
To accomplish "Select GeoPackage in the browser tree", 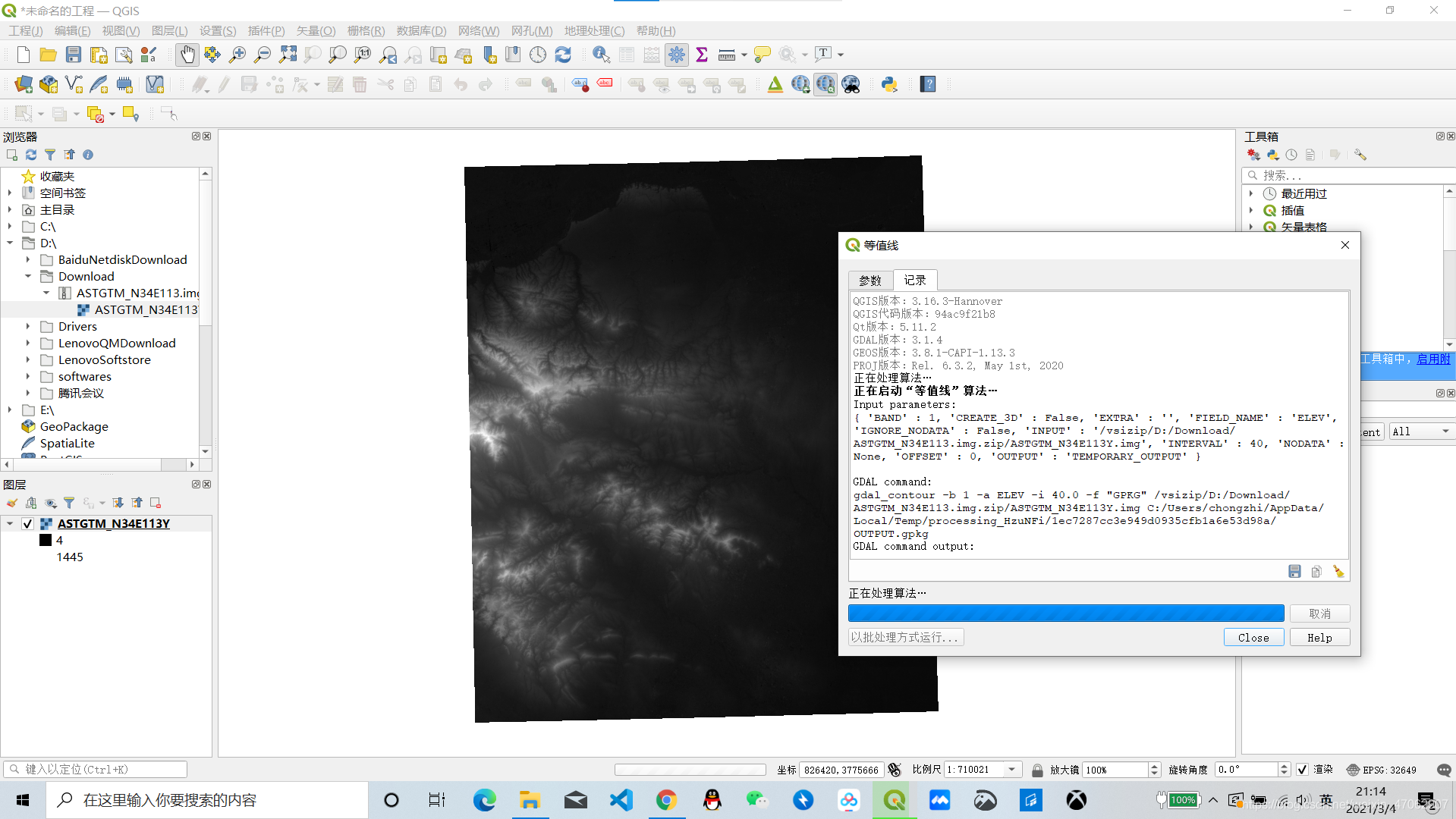I will [74, 427].
